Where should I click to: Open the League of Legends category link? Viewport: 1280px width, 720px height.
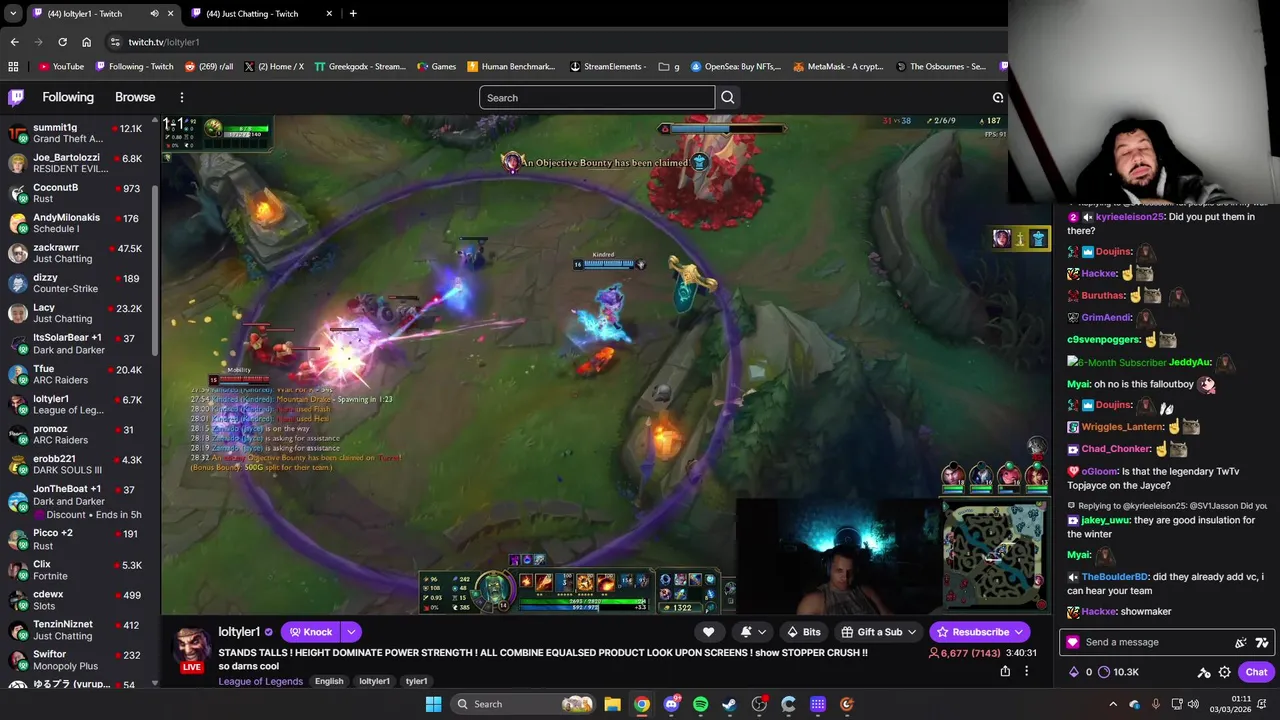pyautogui.click(x=261, y=681)
